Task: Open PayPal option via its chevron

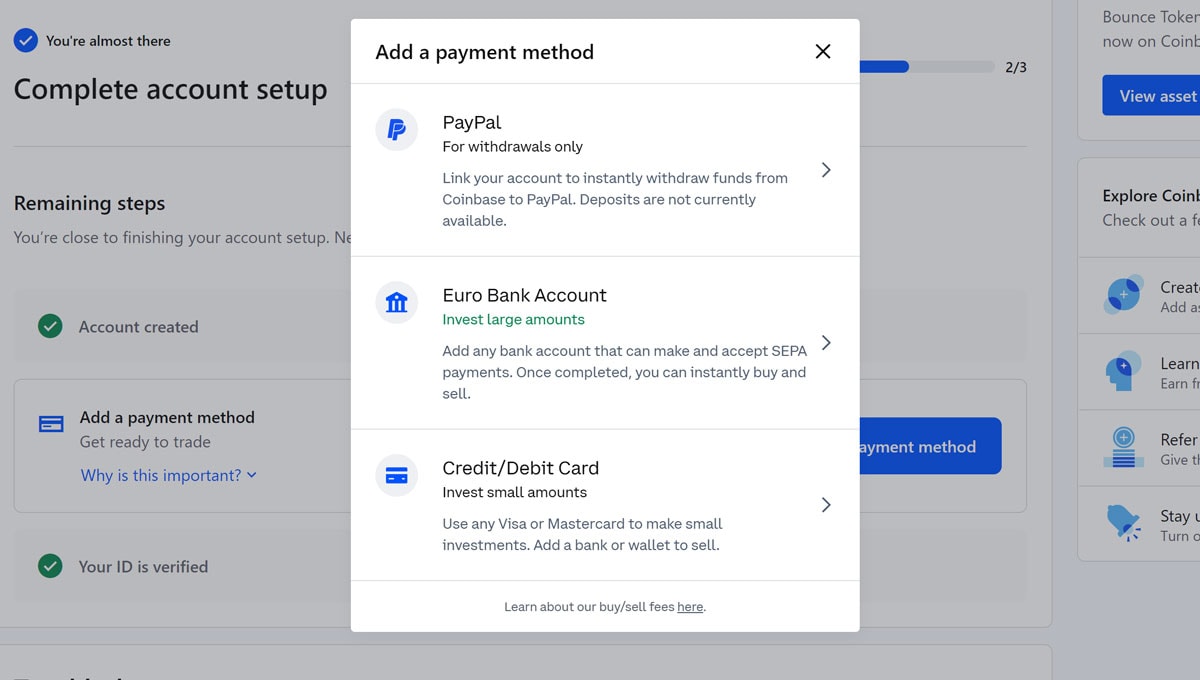Action: 826,170
